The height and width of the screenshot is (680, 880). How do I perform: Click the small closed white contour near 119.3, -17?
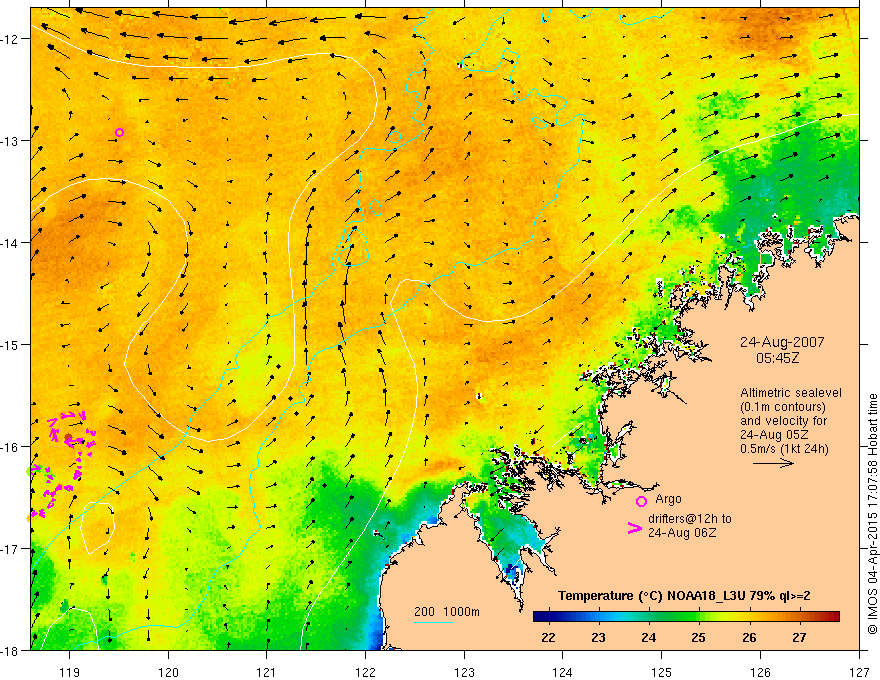[98, 528]
